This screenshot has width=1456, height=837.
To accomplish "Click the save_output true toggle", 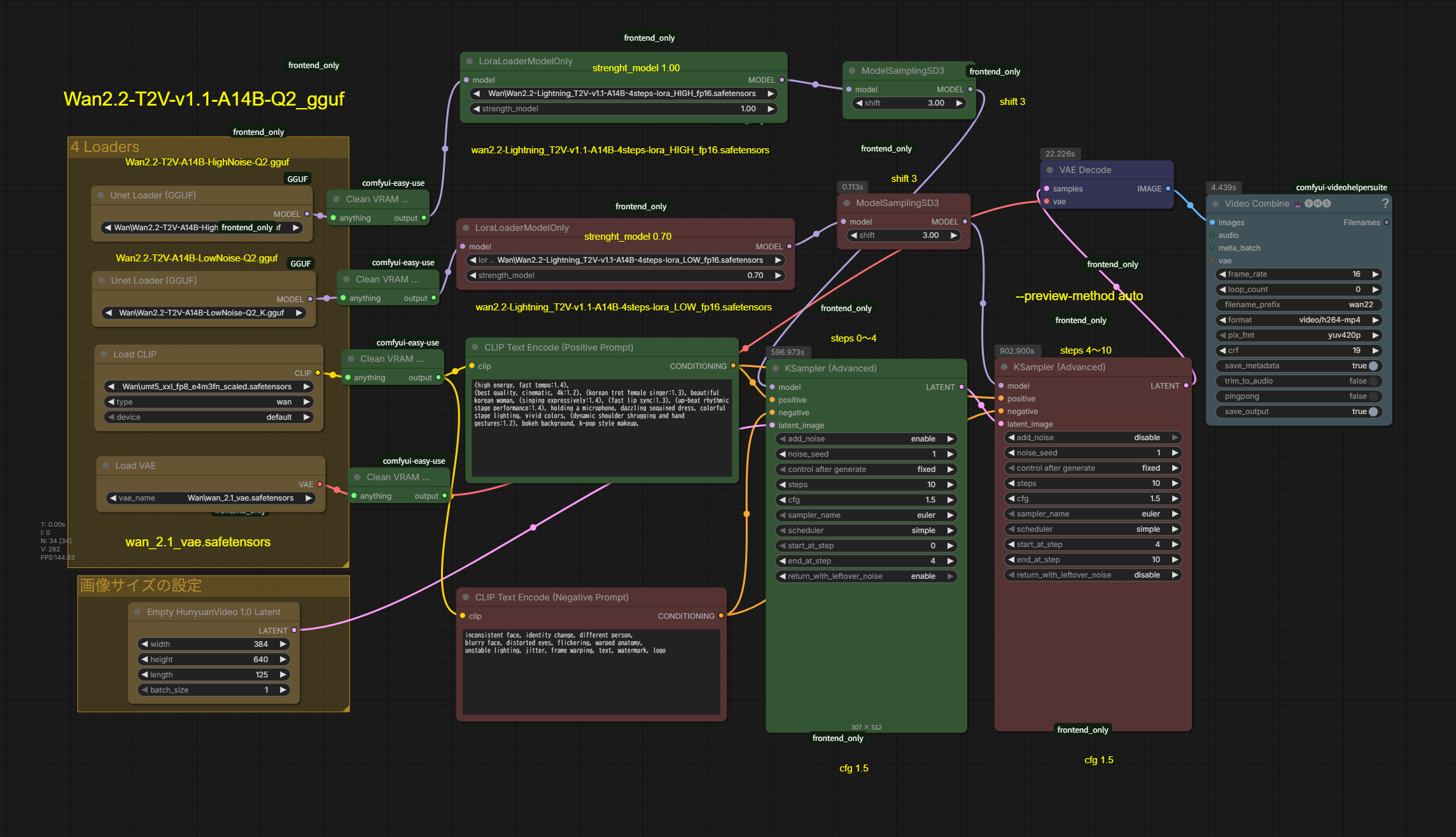I will (x=1372, y=412).
